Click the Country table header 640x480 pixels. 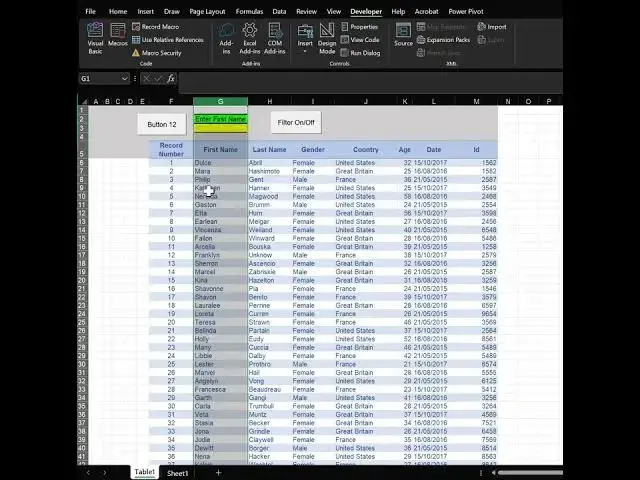click(366, 149)
